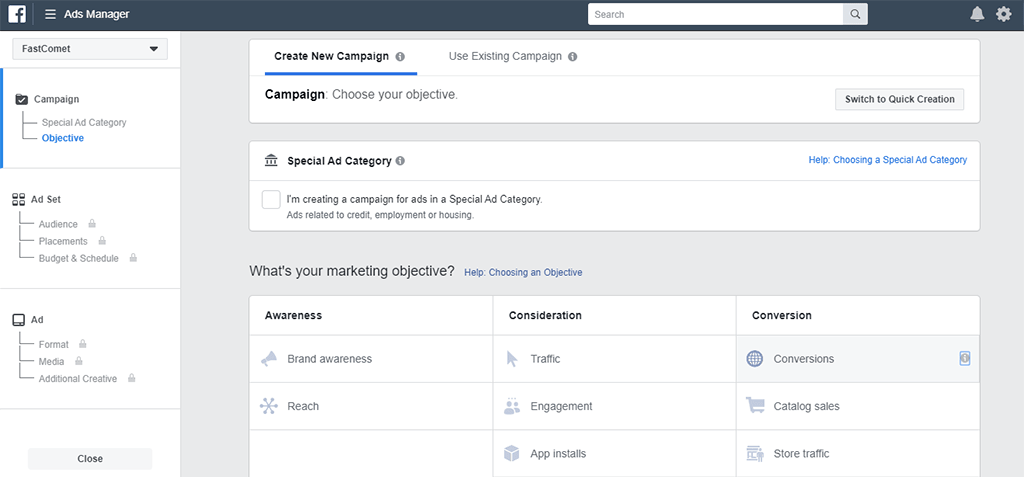Click the Store traffic shop icon
Viewport: 1024px width, 477px height.
pyautogui.click(x=755, y=453)
